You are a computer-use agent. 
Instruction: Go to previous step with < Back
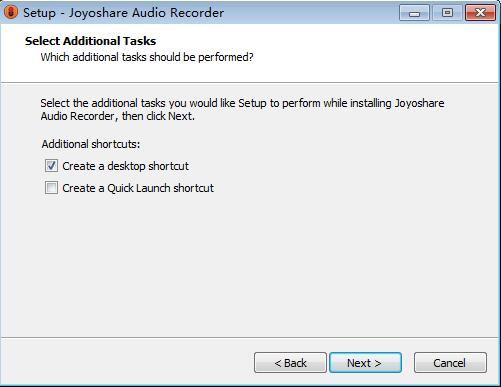pos(290,363)
